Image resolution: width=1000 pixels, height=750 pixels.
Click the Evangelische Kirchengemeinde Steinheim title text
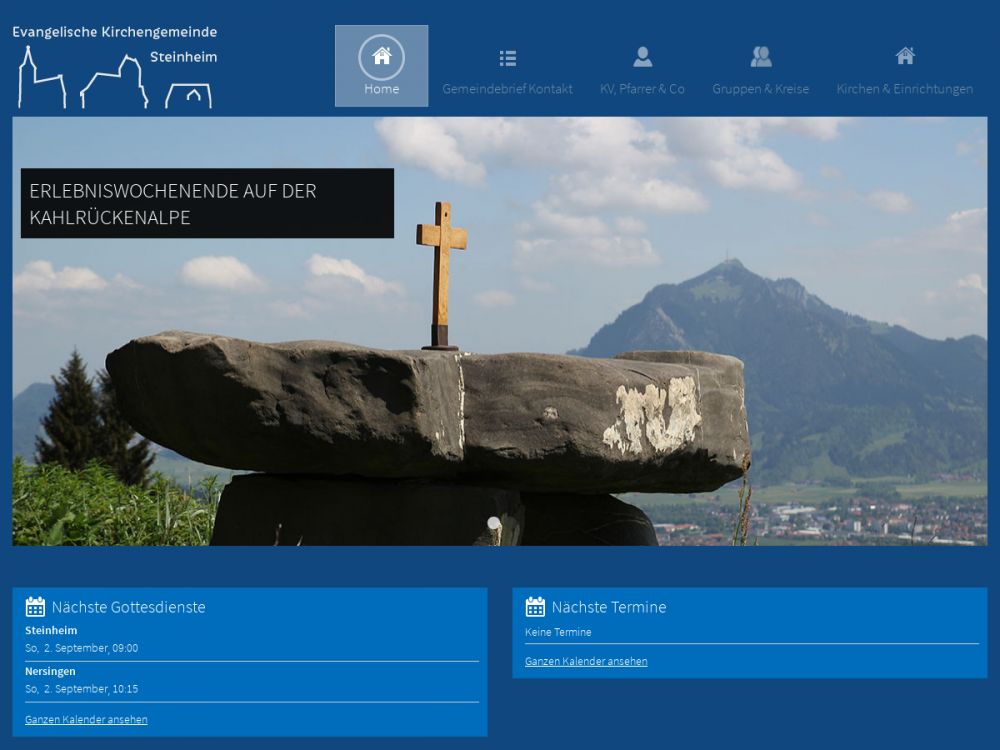(x=114, y=33)
